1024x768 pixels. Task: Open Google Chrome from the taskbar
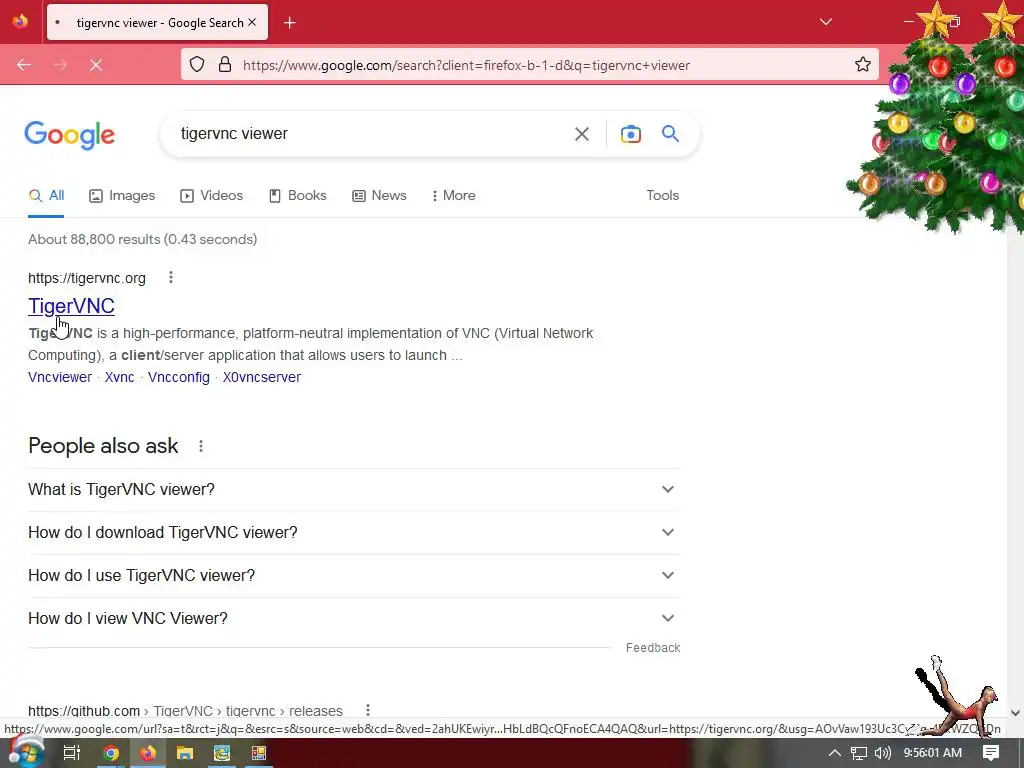pyautogui.click(x=111, y=753)
